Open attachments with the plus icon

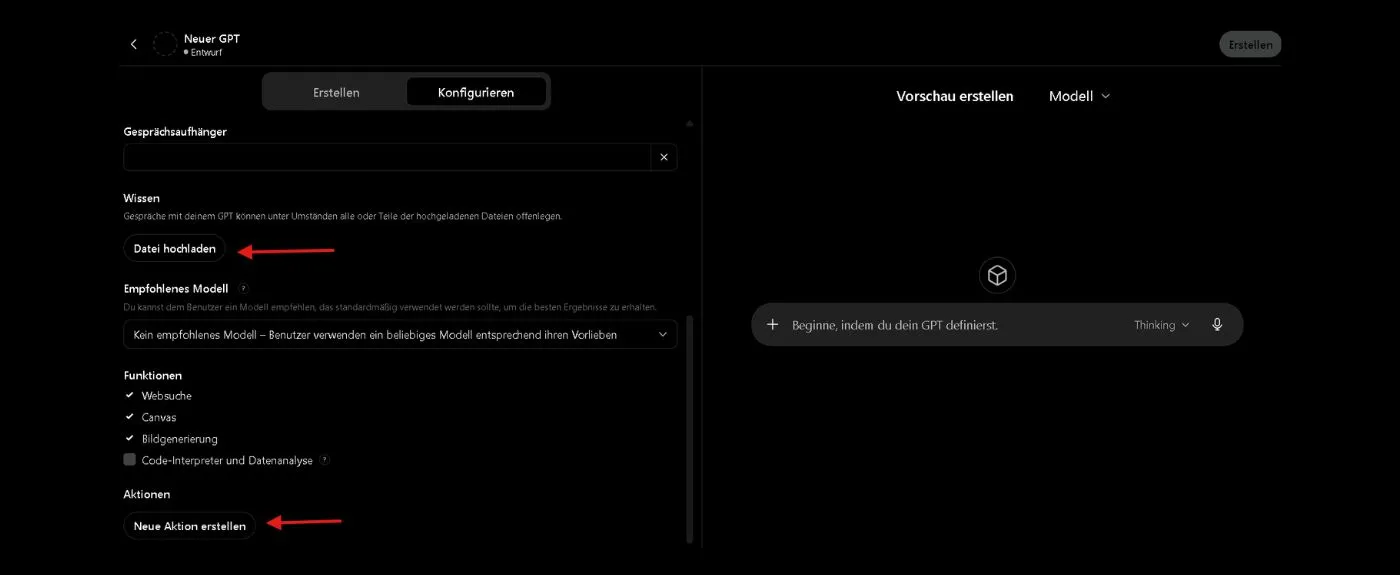pyautogui.click(x=772, y=325)
